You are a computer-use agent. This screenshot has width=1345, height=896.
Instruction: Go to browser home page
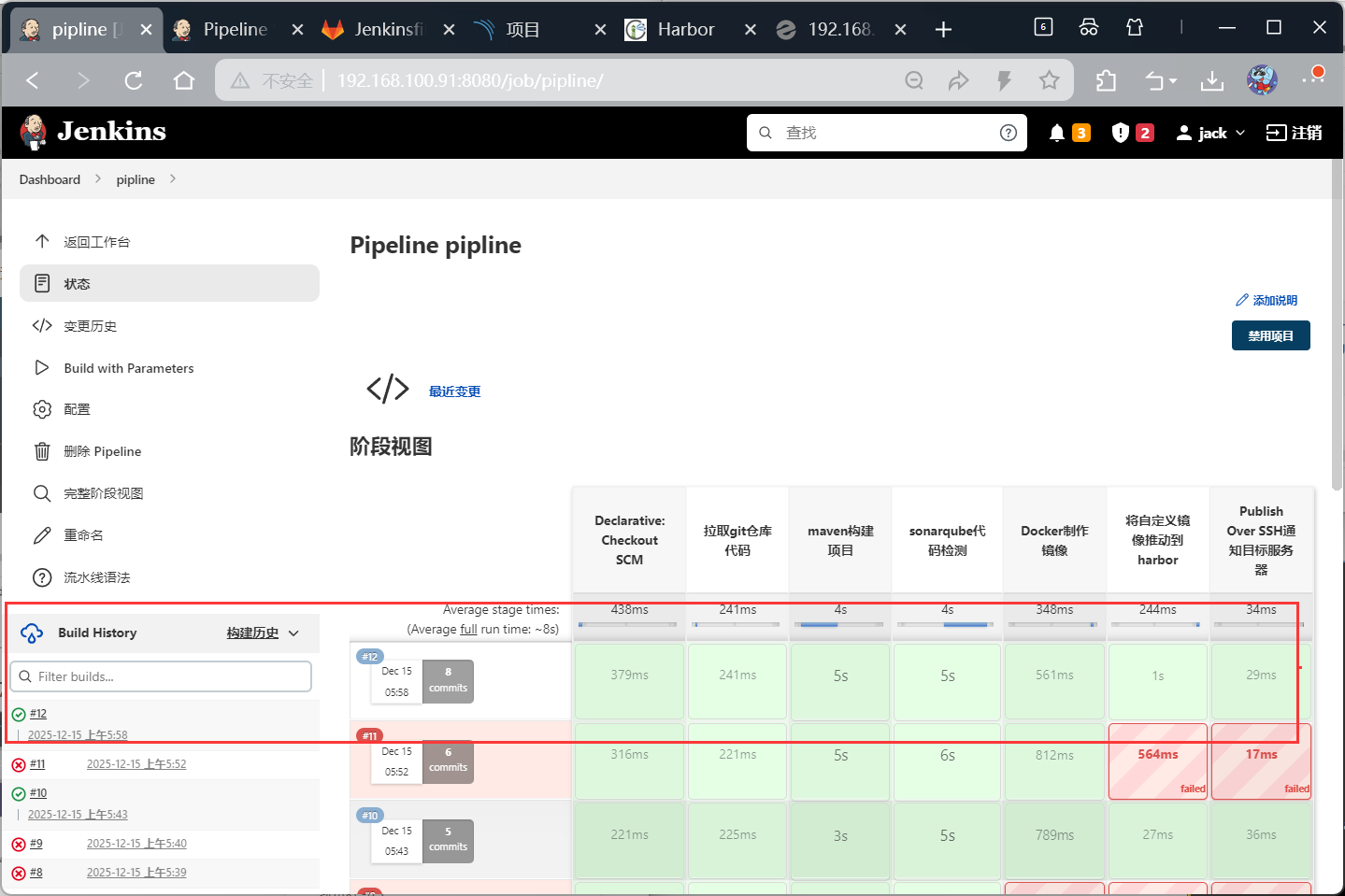pyautogui.click(x=184, y=80)
